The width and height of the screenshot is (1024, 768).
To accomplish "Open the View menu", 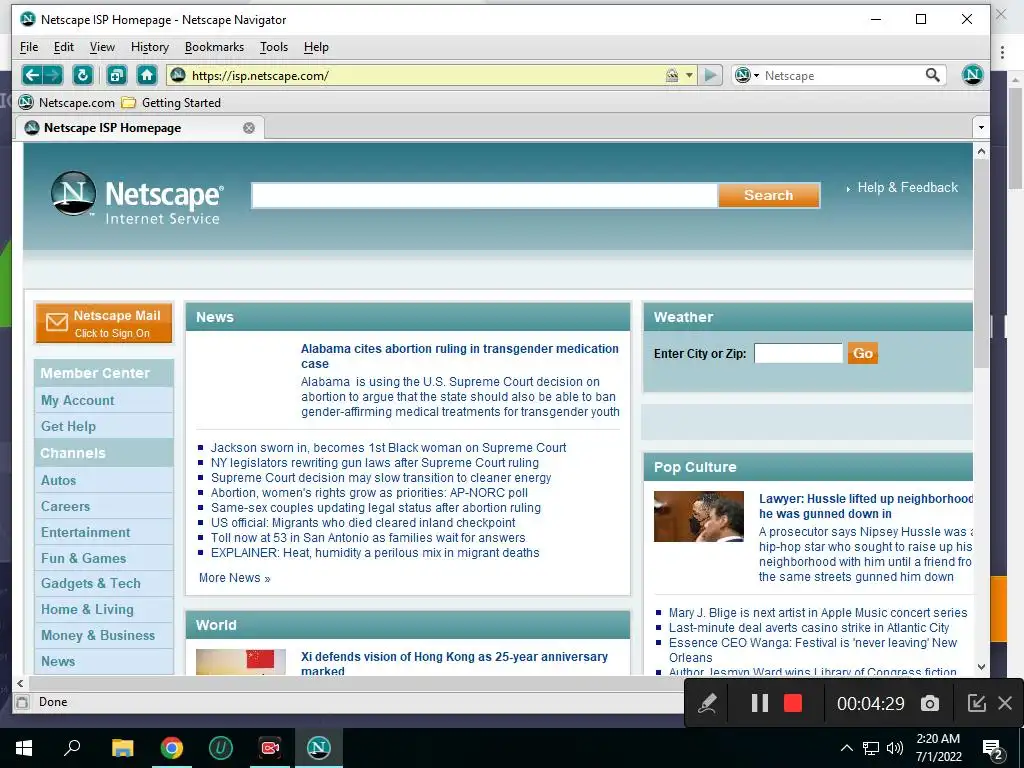I will (x=102, y=47).
